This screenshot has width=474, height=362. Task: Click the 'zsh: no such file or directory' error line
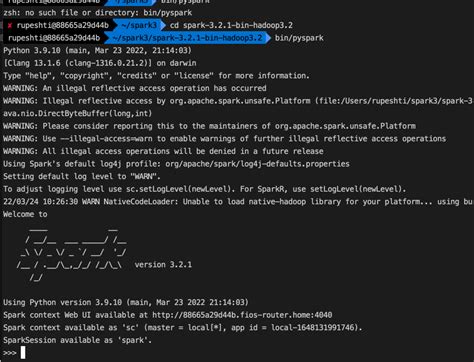[98, 13]
